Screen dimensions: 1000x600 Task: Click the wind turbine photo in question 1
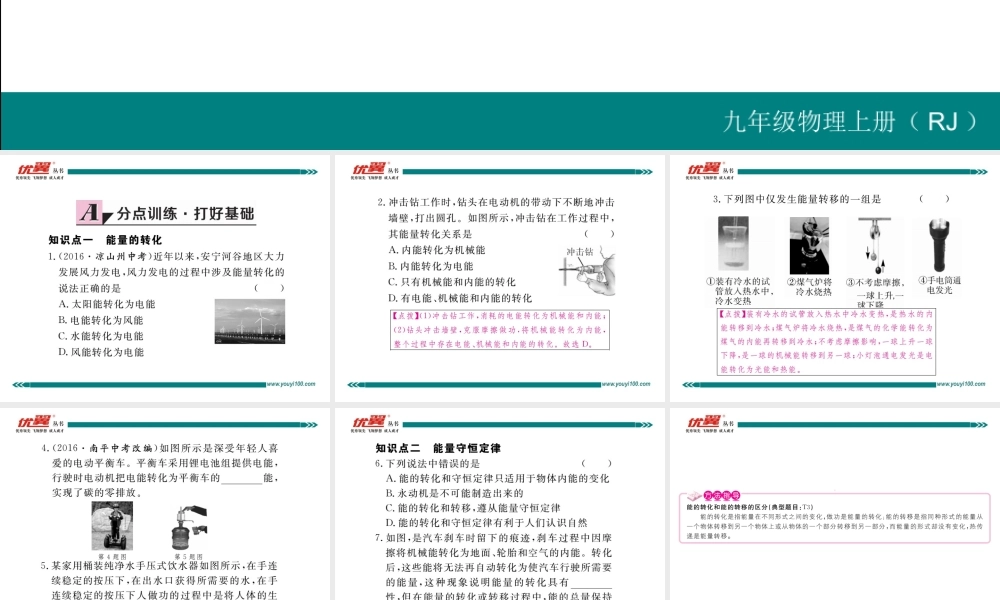point(250,320)
